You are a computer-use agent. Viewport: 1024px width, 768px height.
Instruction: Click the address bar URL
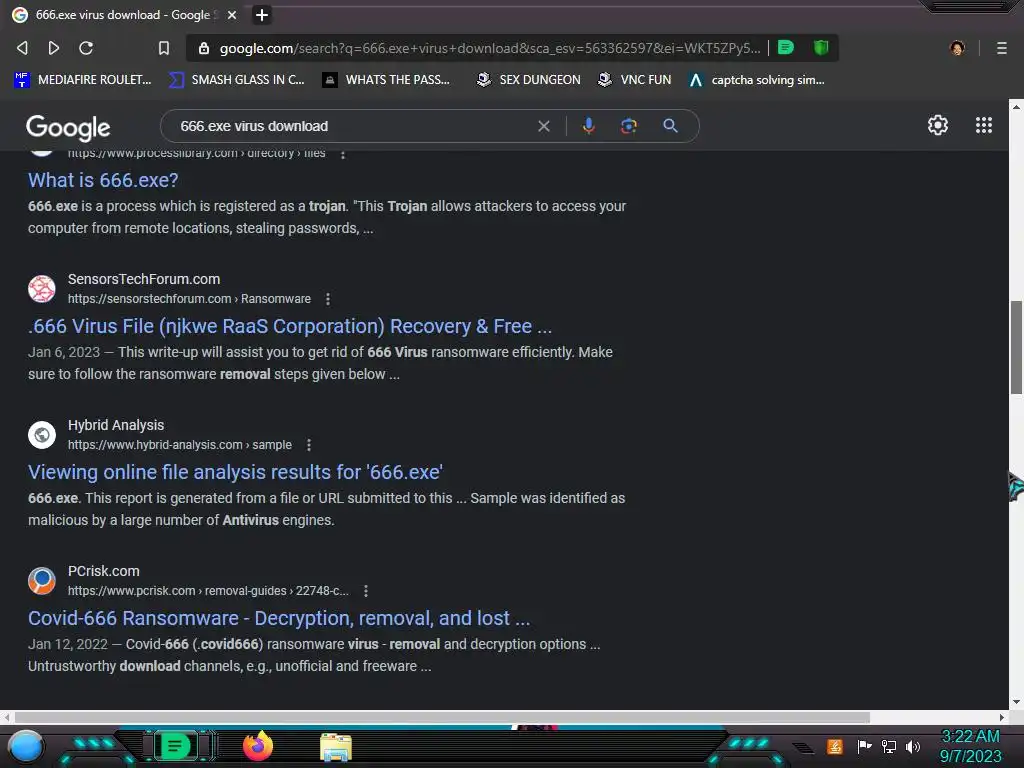pyautogui.click(x=490, y=48)
